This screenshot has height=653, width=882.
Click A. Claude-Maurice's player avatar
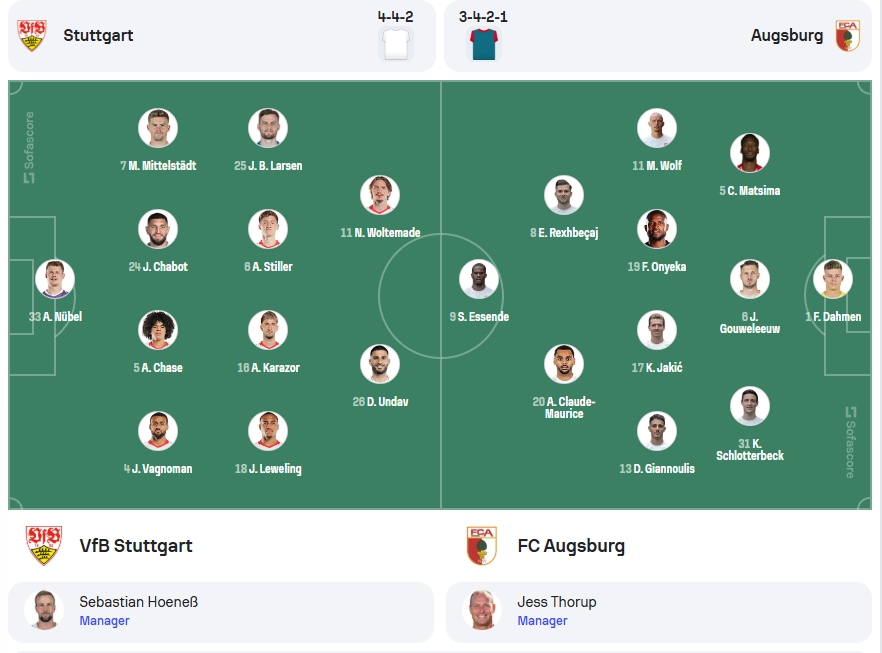pos(564,364)
